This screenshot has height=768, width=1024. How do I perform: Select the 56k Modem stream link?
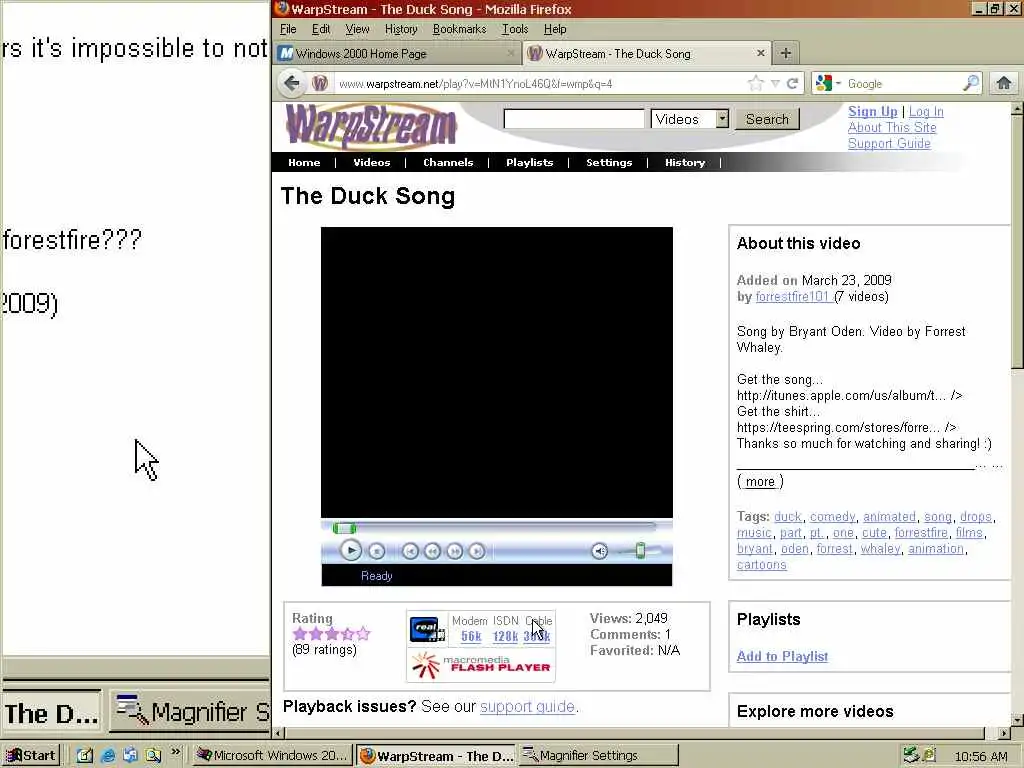coord(471,636)
